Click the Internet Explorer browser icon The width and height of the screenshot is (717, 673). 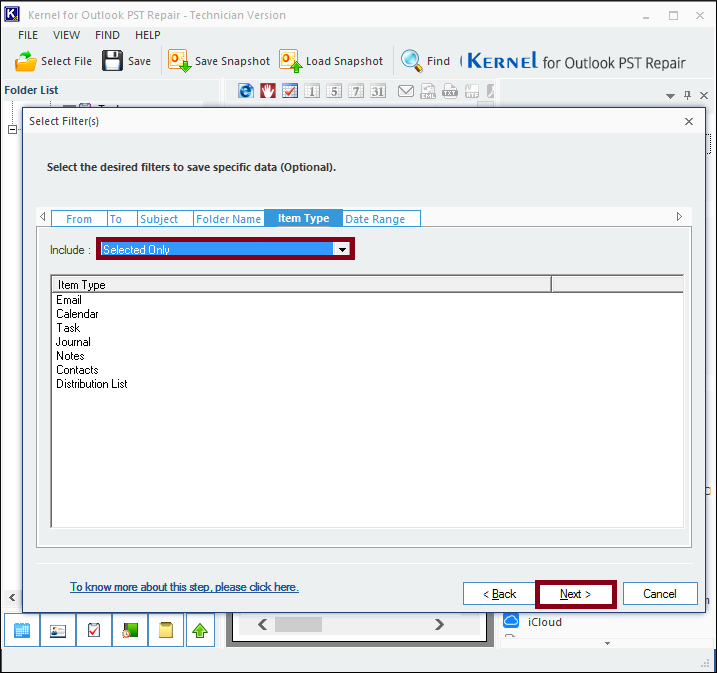coord(246,91)
